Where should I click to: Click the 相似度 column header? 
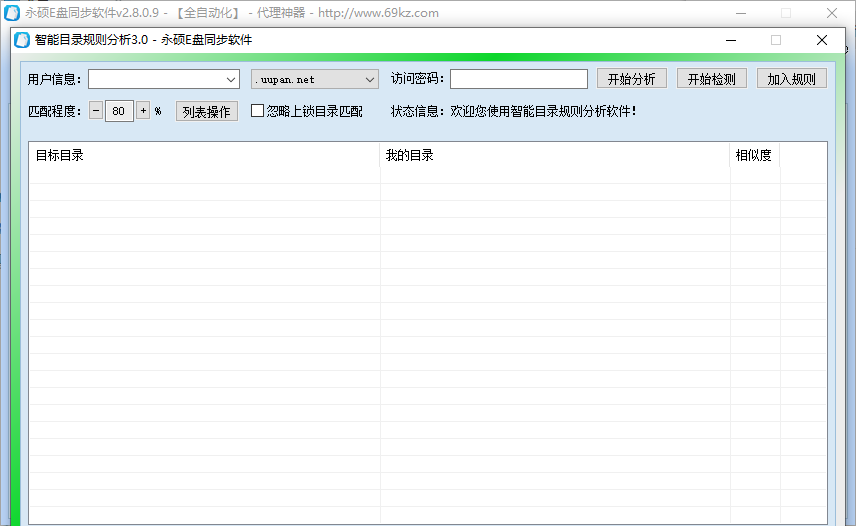coord(754,155)
